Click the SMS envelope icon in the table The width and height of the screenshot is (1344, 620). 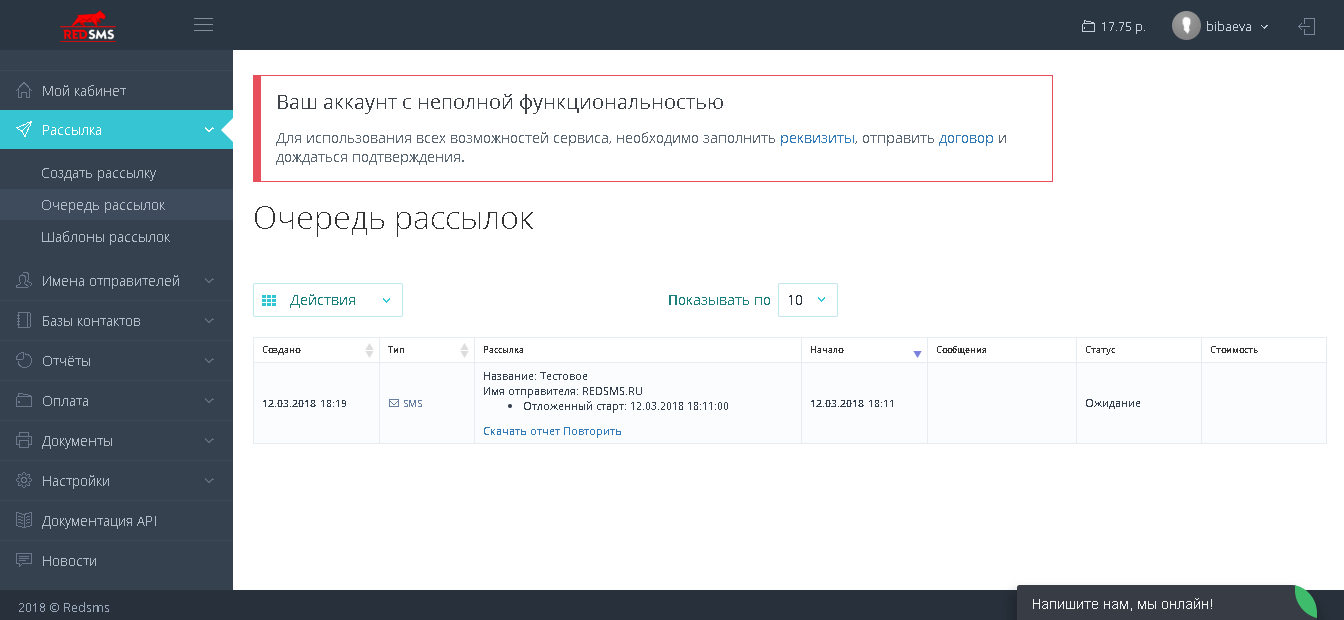(393, 403)
